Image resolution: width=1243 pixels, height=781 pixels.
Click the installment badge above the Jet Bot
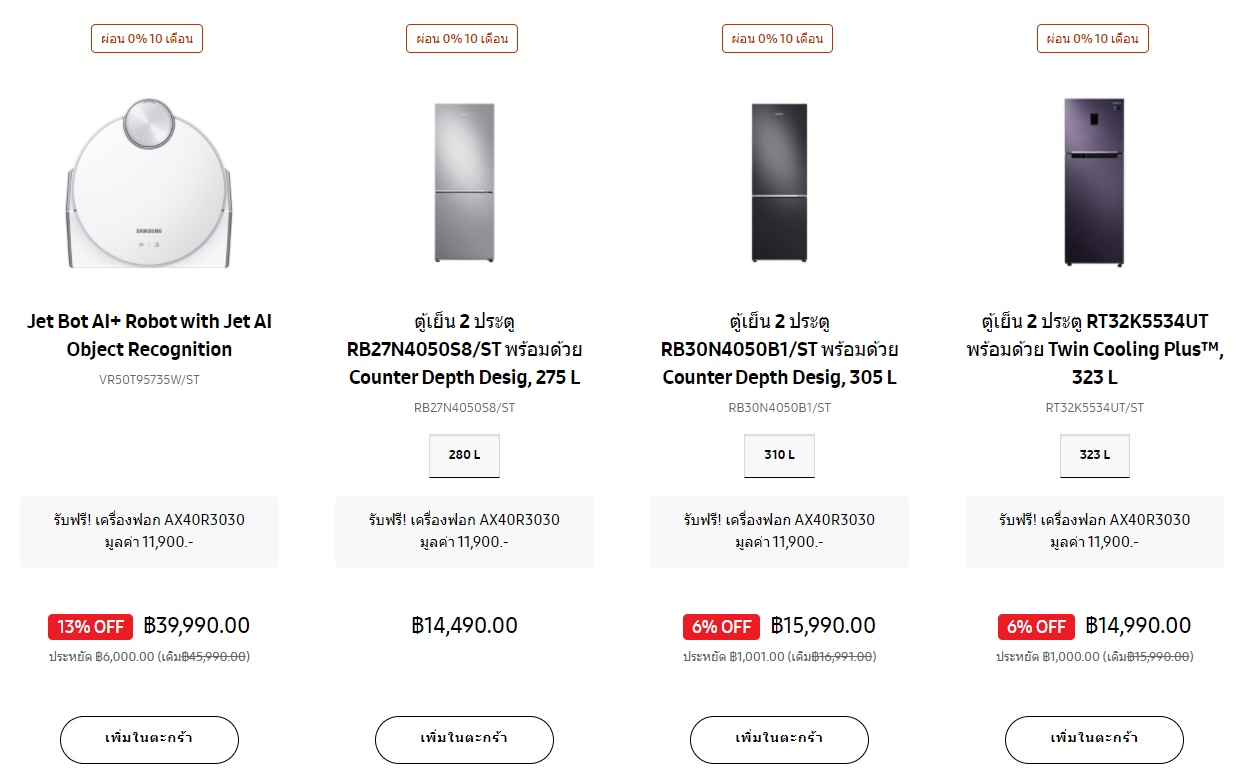coord(147,39)
